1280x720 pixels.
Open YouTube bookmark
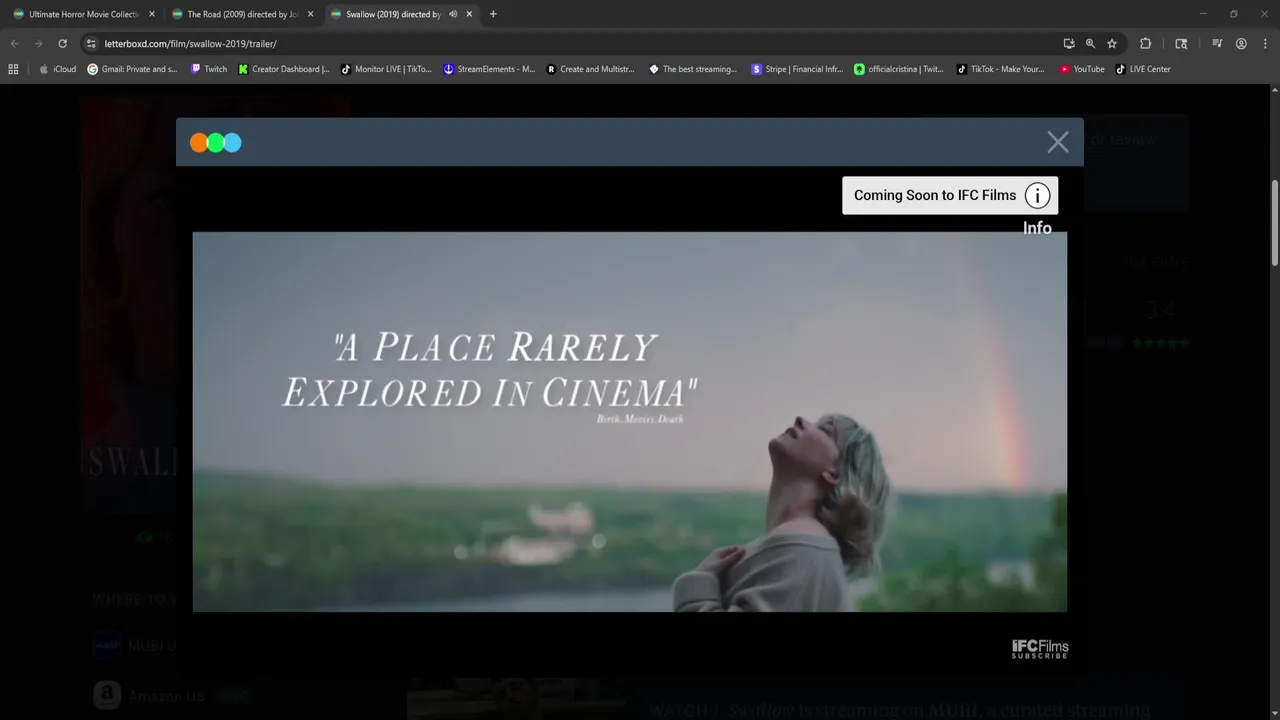click(1081, 69)
